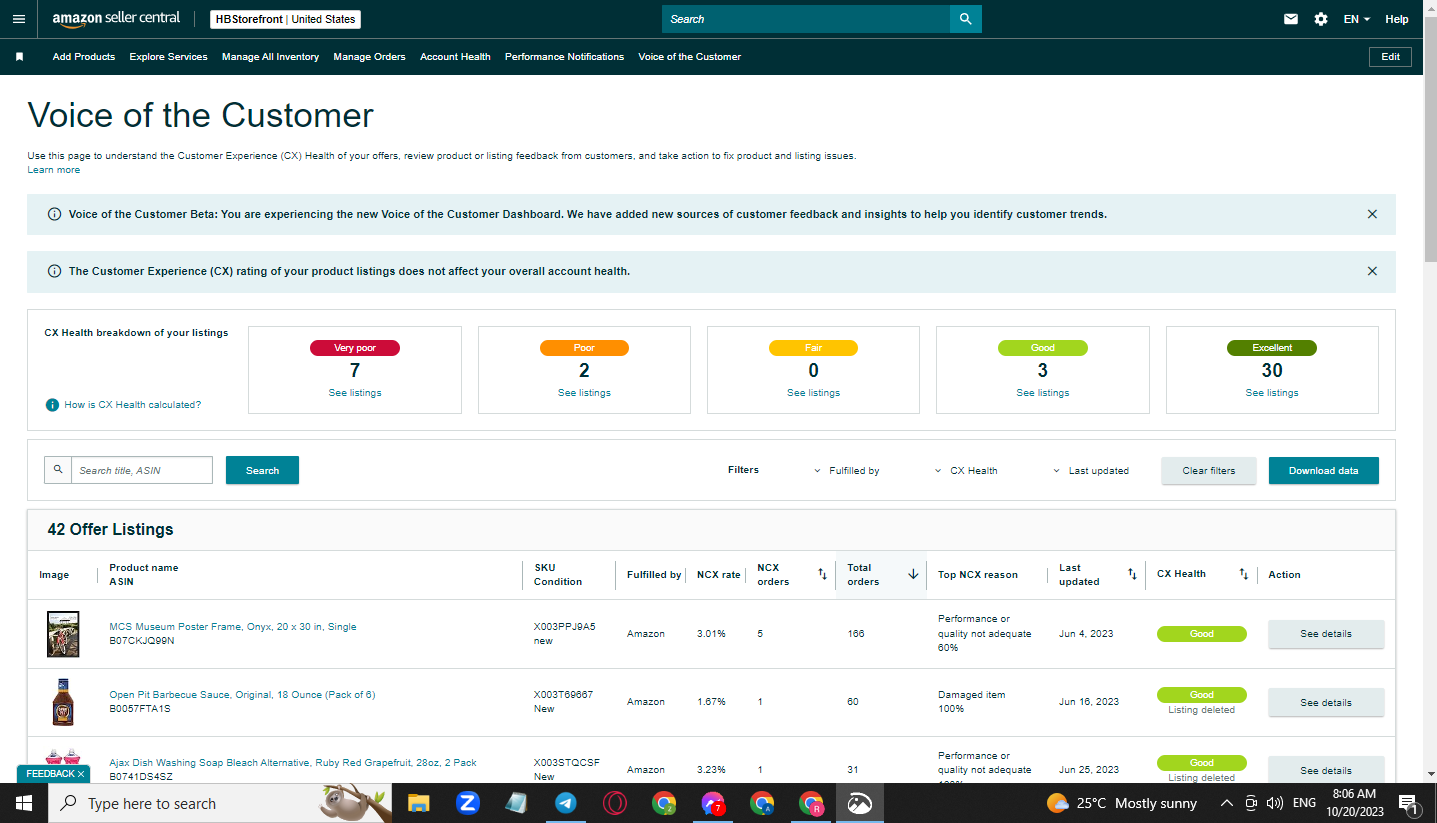Open How is CX Health calculated link
Viewport: 1437px width, 823px height.
(x=132, y=405)
